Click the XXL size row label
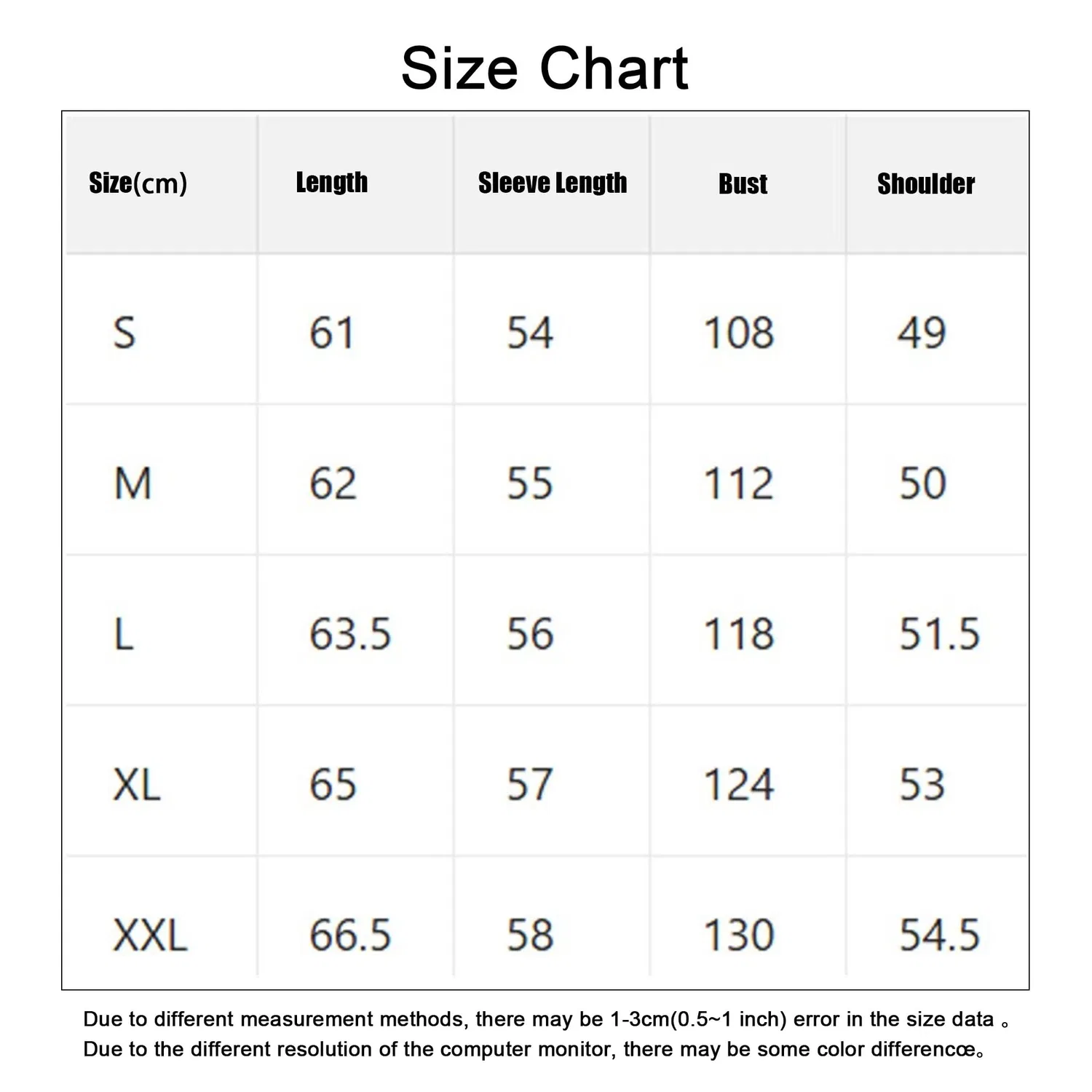 pyautogui.click(x=151, y=935)
